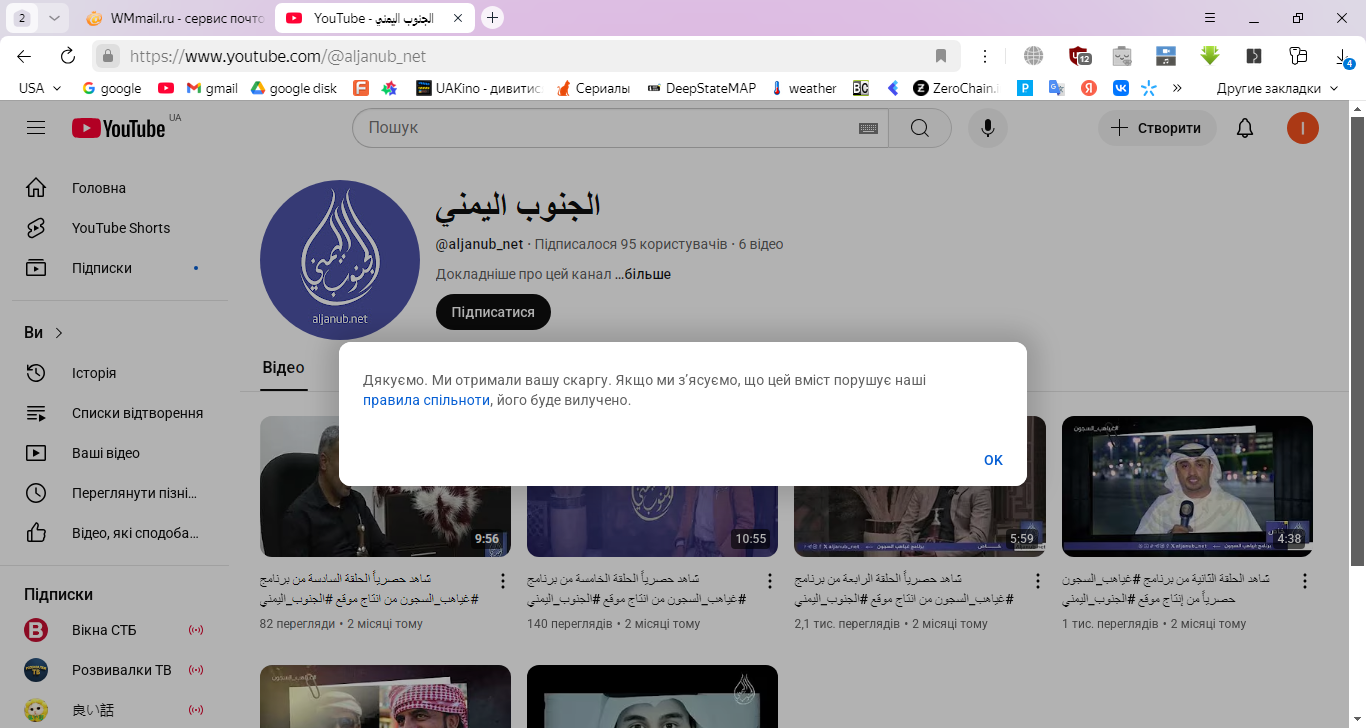Screen dimensions: 1366x728
Task: Expand the tab list dropdown arrow
Action: click(x=54, y=18)
